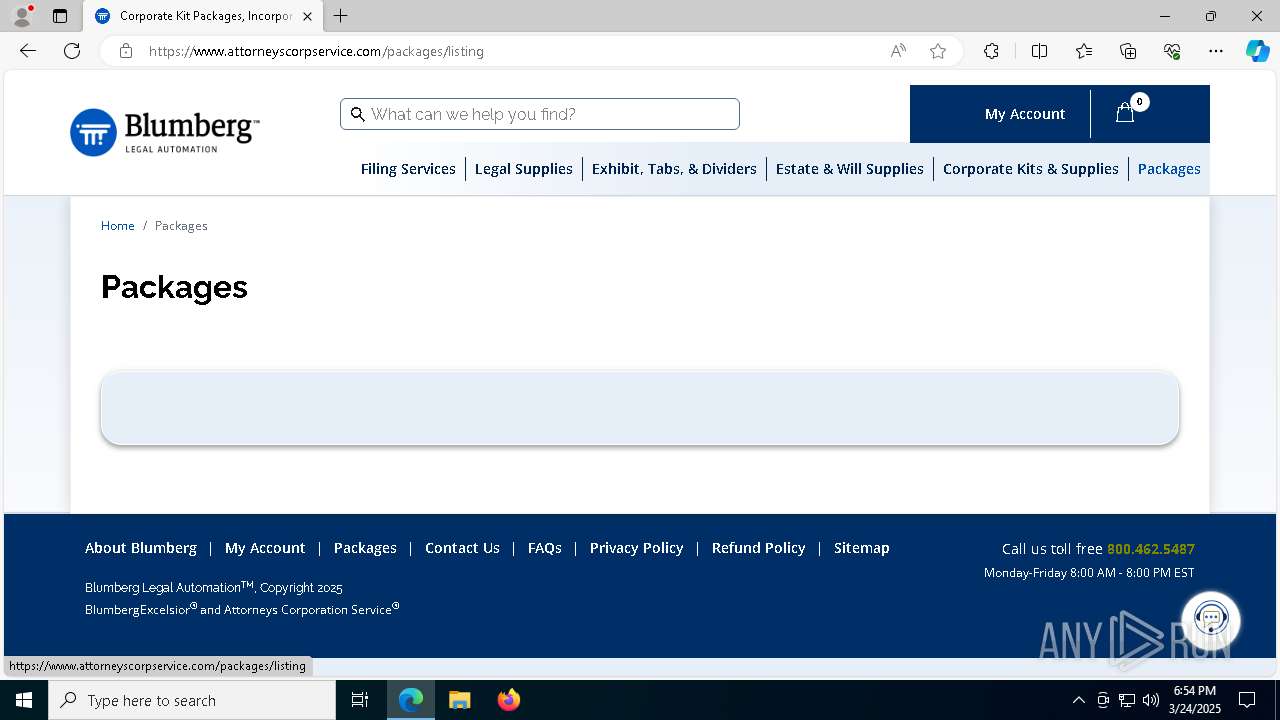
Task: Open the shopping cart icon
Action: 1125,113
